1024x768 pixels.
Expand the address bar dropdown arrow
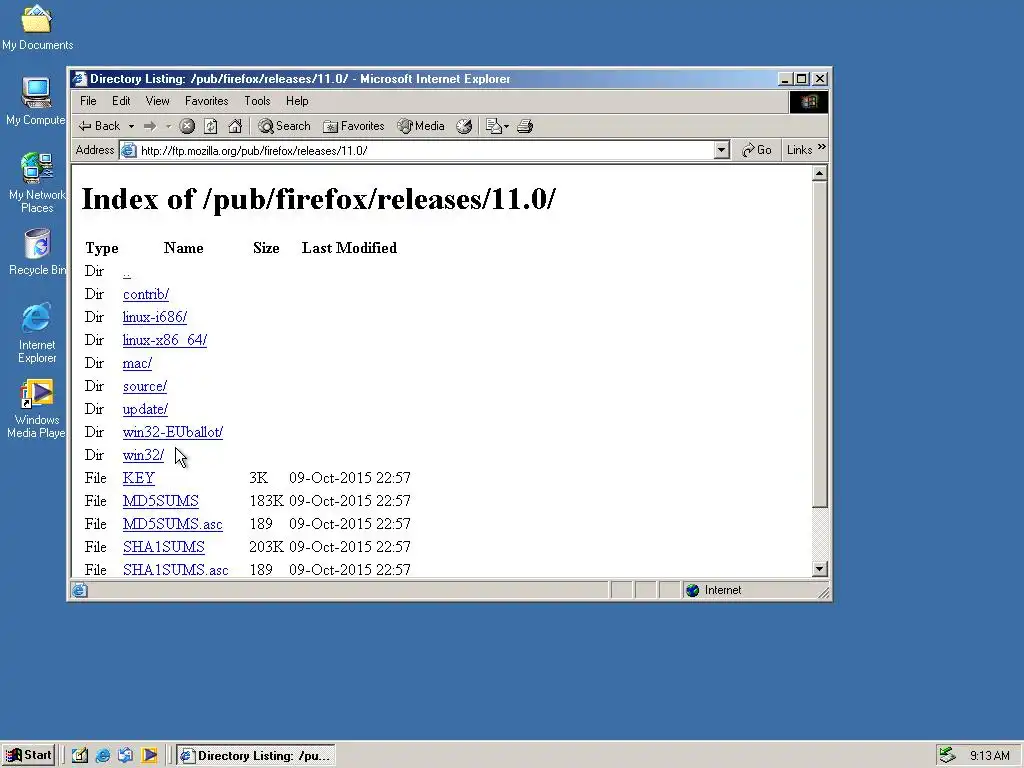click(721, 151)
